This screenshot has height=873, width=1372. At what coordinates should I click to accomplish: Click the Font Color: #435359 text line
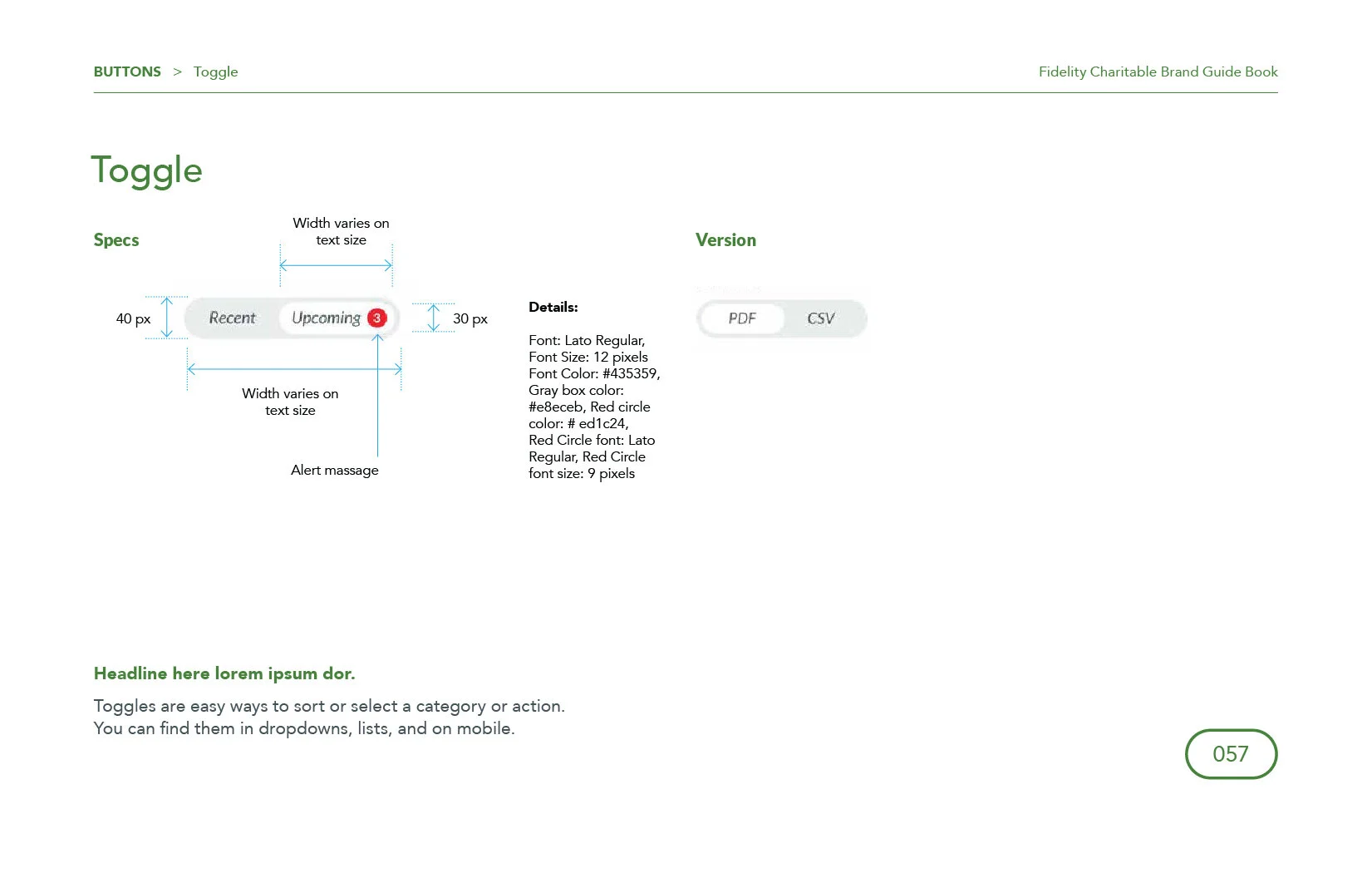[594, 373]
